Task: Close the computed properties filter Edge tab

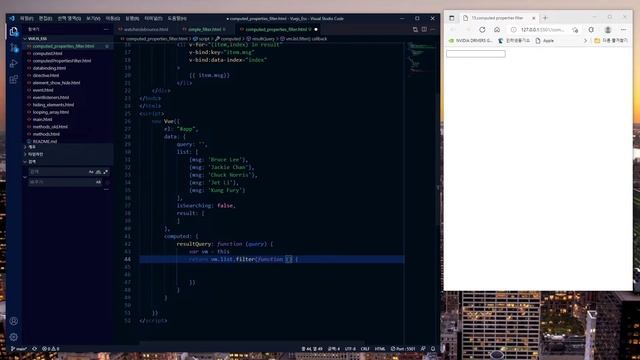Action: pos(533,18)
